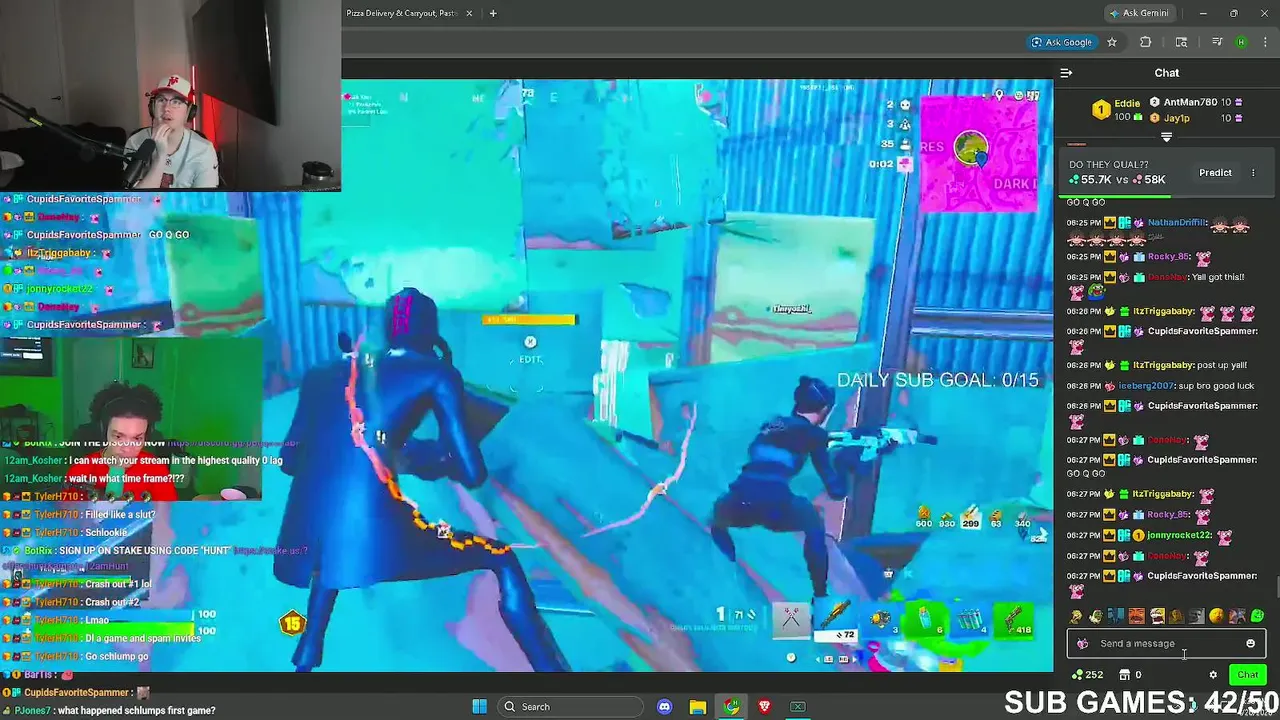Viewport: 1280px width, 720px height.
Task: Click the hotbar slot showing 418 ammo
Action: [1014, 620]
